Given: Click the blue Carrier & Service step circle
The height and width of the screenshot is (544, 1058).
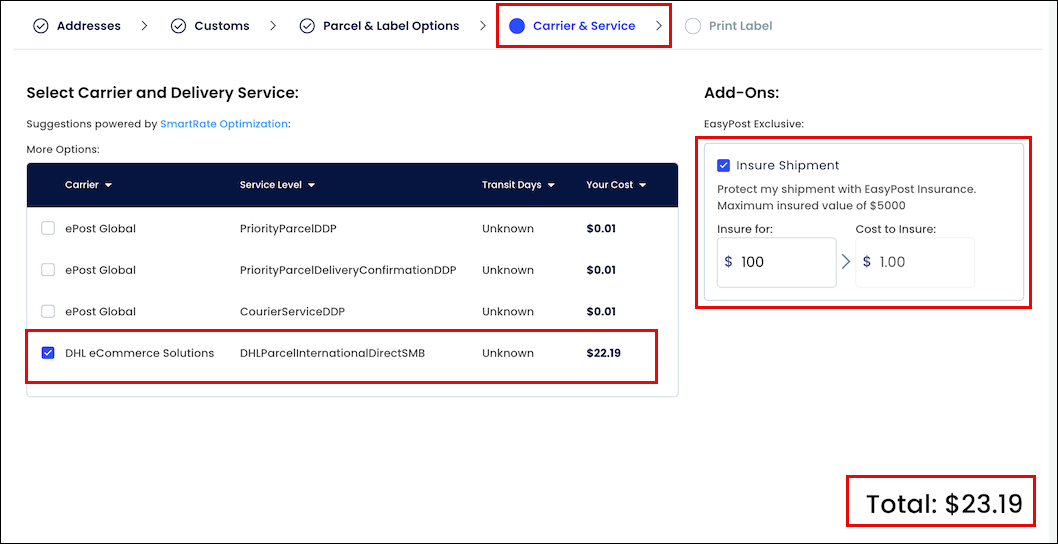Looking at the screenshot, I should pyautogui.click(x=517, y=26).
